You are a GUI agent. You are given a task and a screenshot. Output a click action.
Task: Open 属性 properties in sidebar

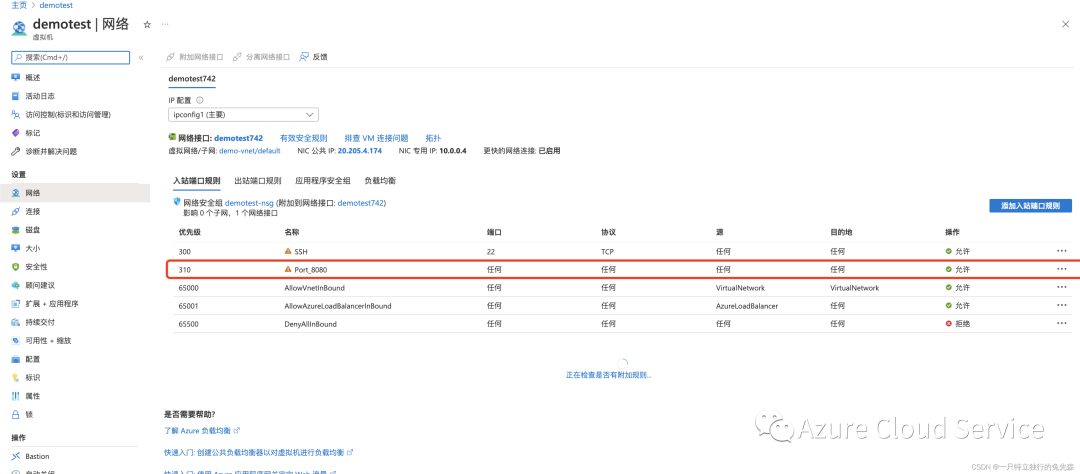coord(32,396)
